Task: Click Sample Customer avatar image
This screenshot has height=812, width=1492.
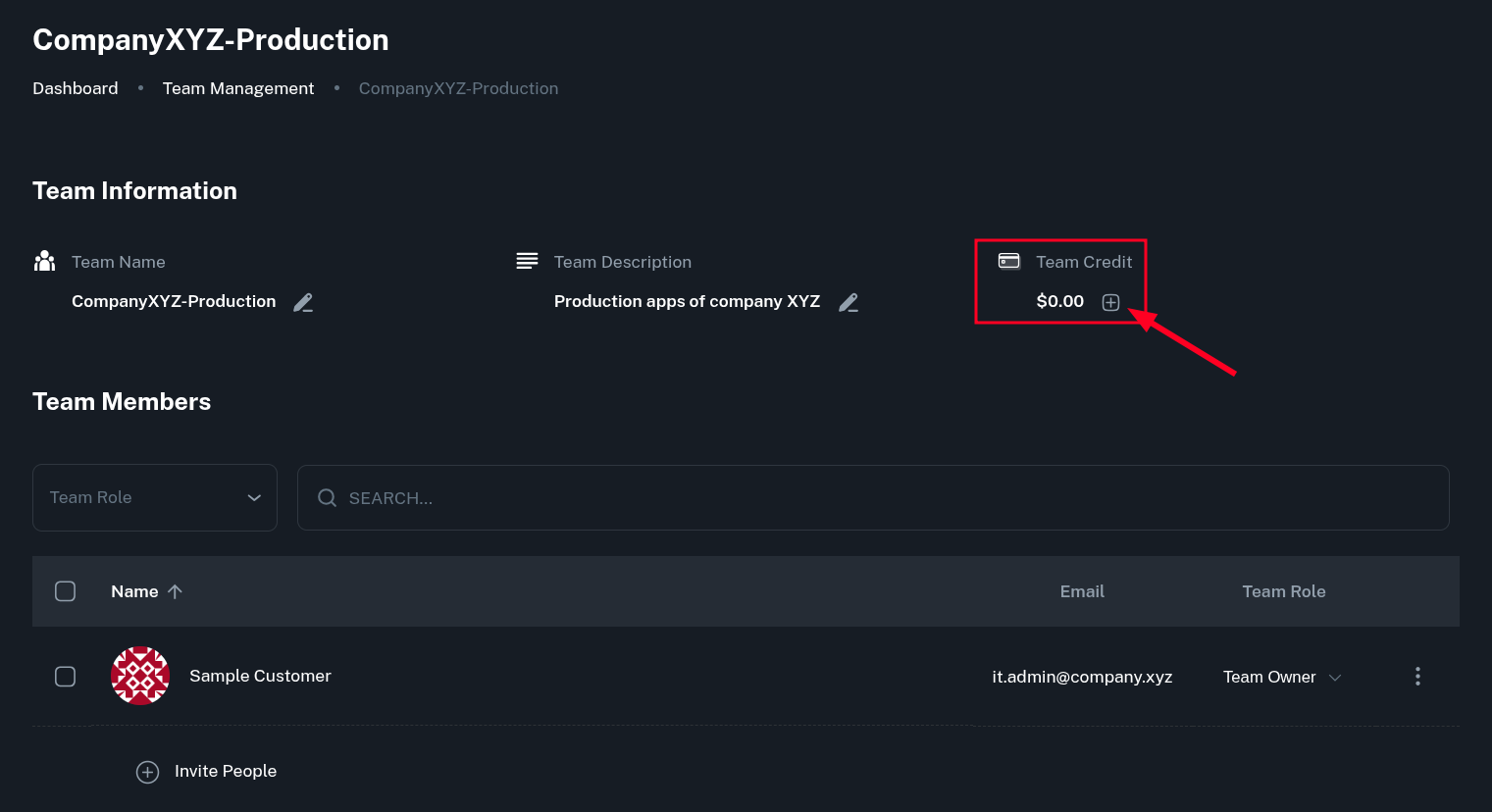Action: 140,676
